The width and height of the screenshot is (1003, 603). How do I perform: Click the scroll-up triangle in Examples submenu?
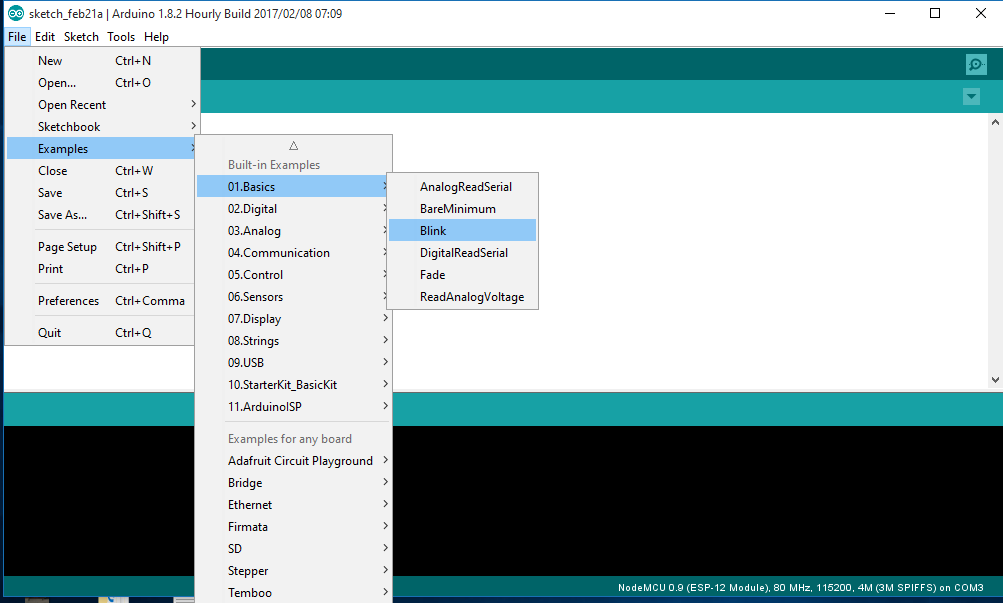pyautogui.click(x=294, y=146)
